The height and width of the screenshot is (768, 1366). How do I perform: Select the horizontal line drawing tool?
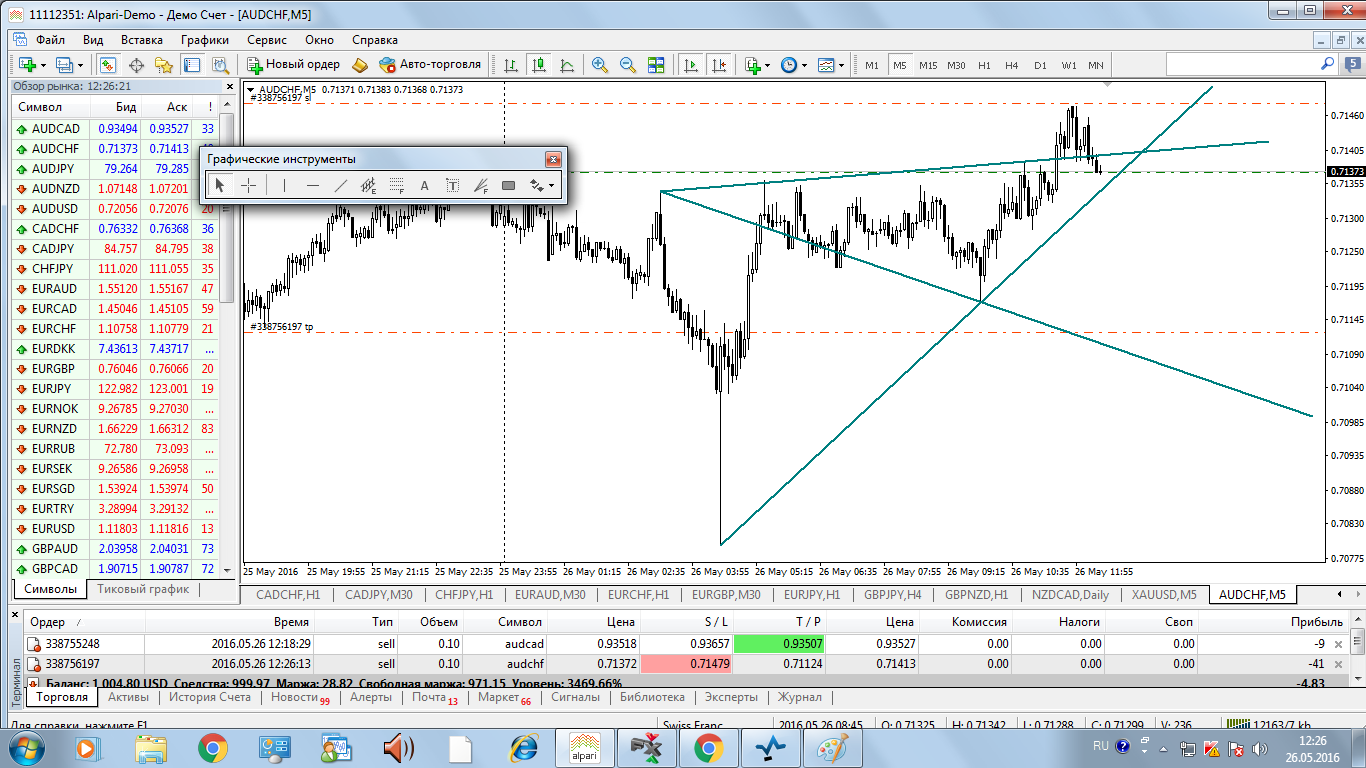(x=313, y=185)
